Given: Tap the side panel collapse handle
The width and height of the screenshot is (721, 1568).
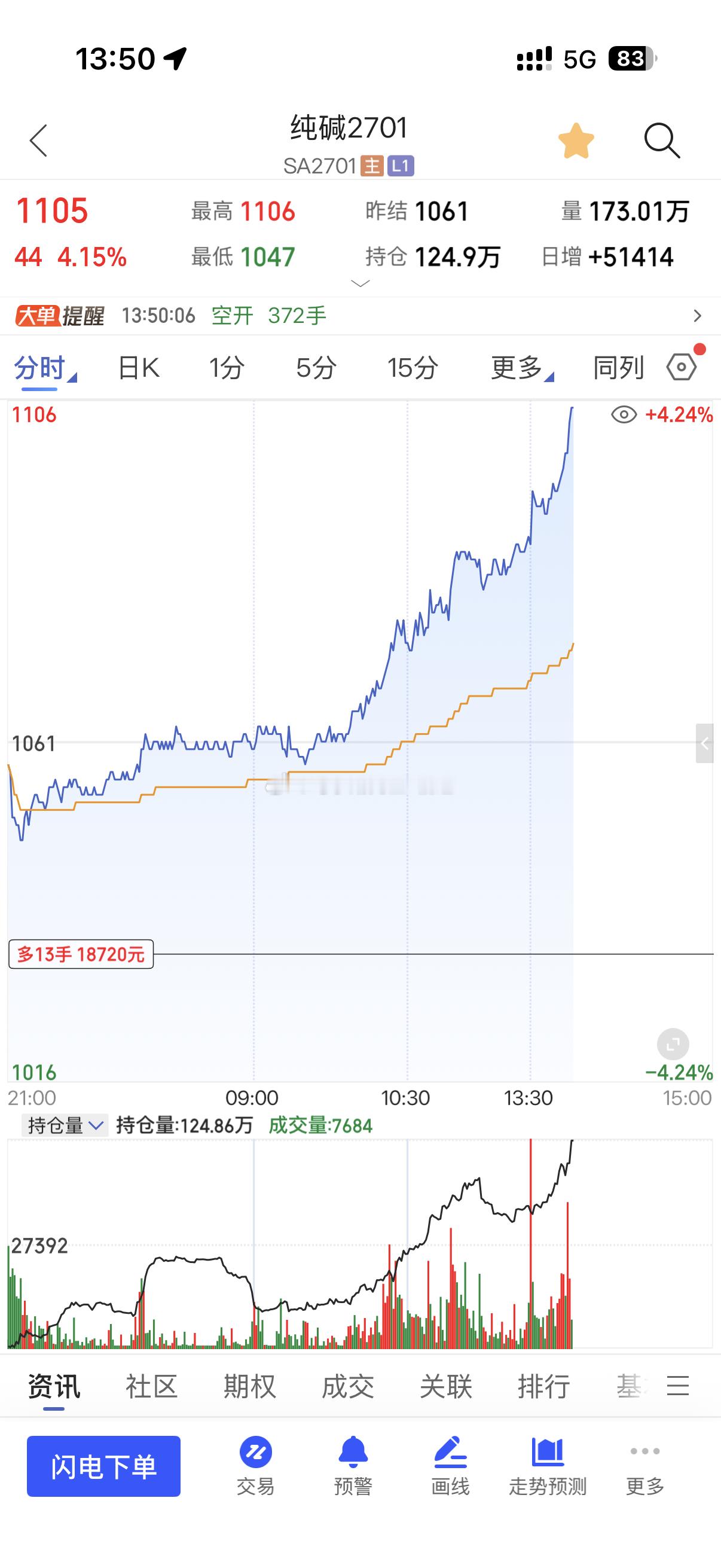Looking at the screenshot, I should (705, 743).
